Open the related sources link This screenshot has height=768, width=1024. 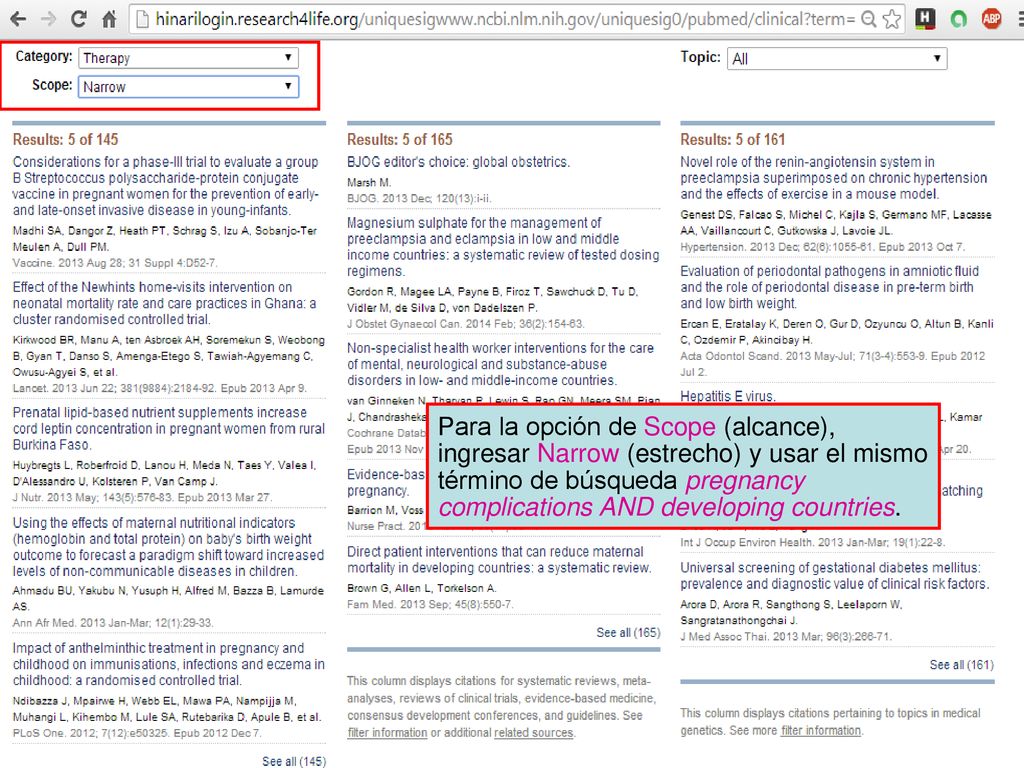534,733
